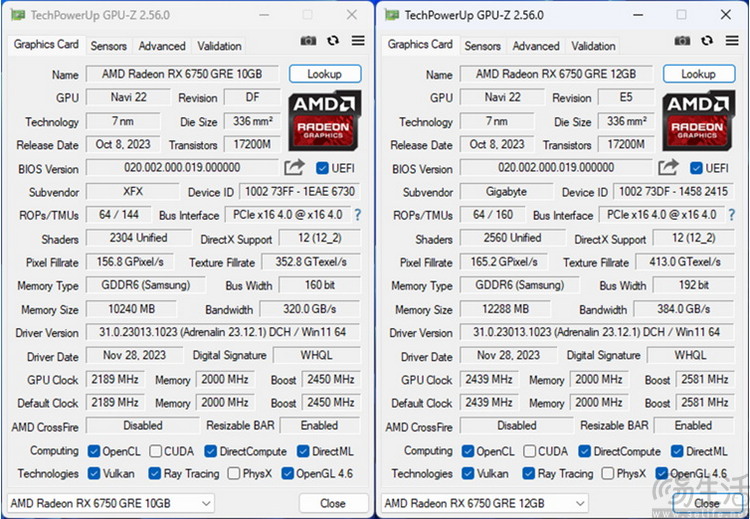Click AMD Radeon logo in 10GB window
Image resolution: width=750 pixels, height=519 pixels.
(x=324, y=121)
